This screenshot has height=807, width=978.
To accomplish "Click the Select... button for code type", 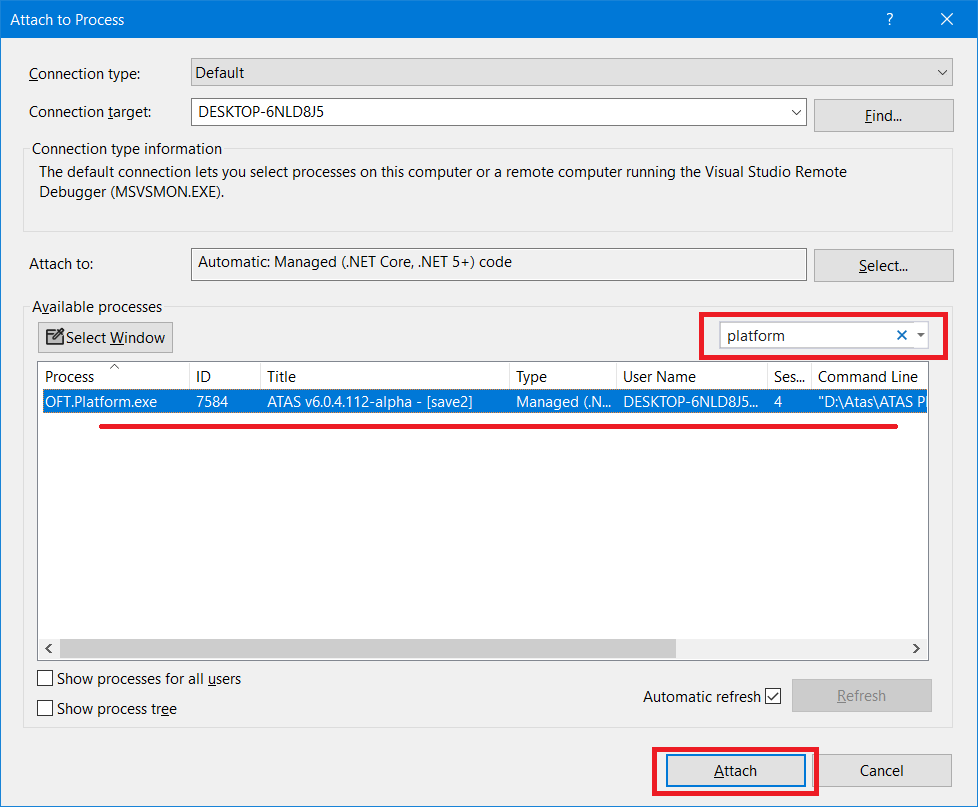I will [883, 266].
